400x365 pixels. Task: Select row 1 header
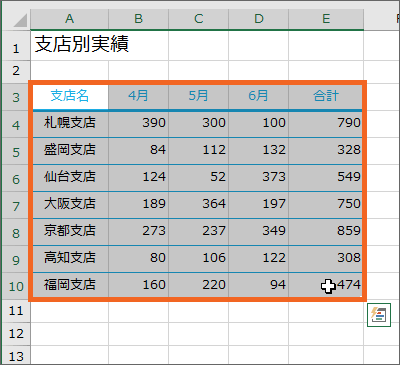(16, 46)
